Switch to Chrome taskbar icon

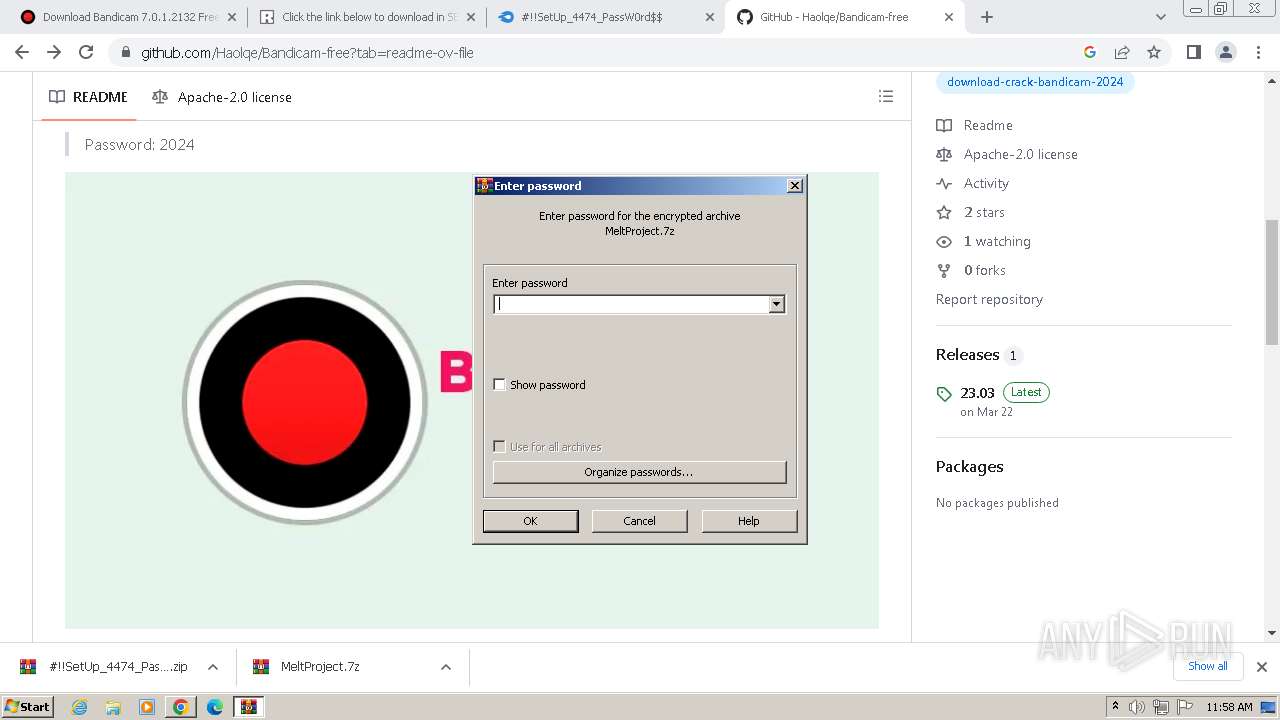click(x=181, y=707)
